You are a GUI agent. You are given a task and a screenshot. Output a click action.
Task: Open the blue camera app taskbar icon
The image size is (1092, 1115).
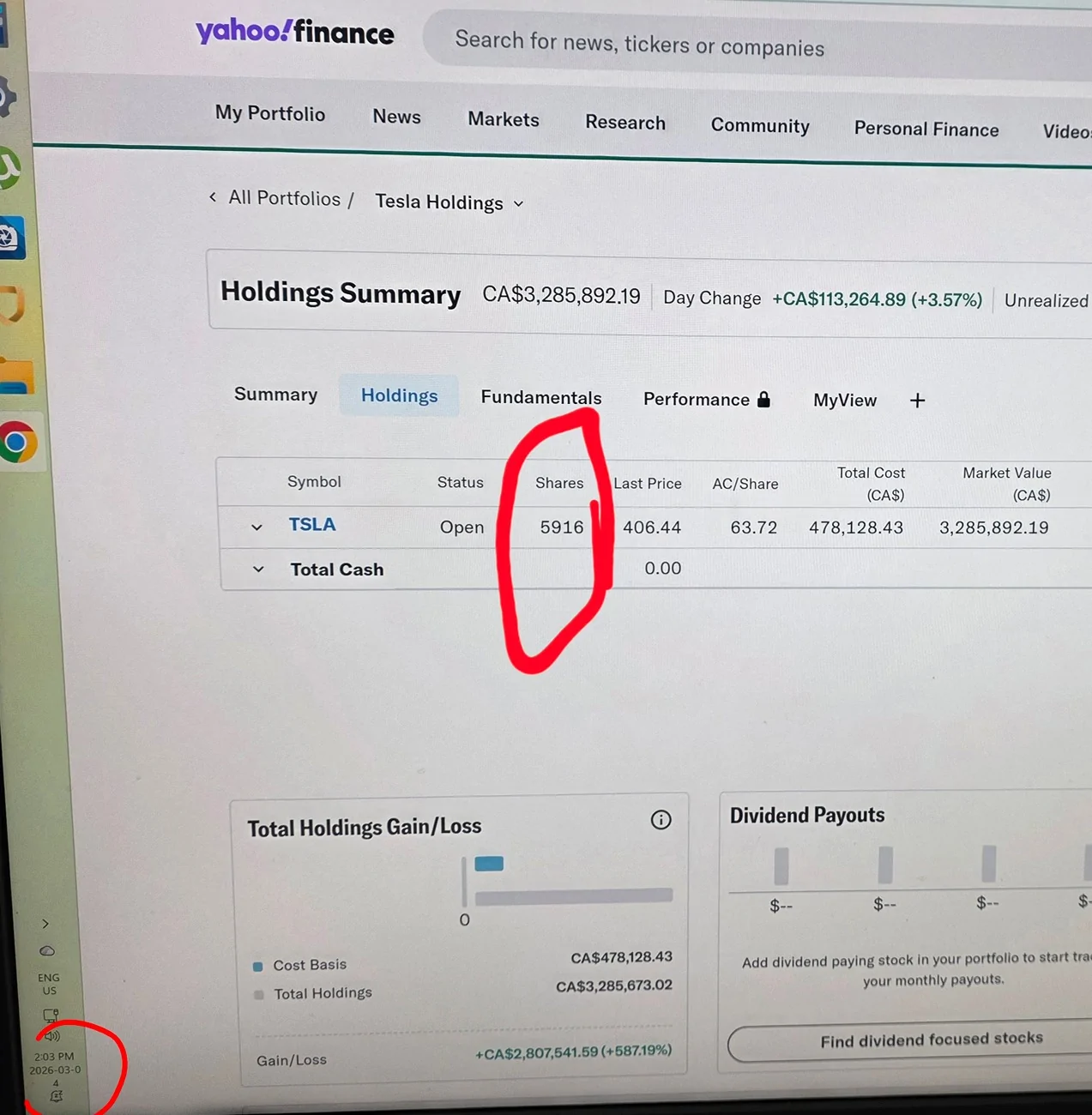tap(10, 238)
